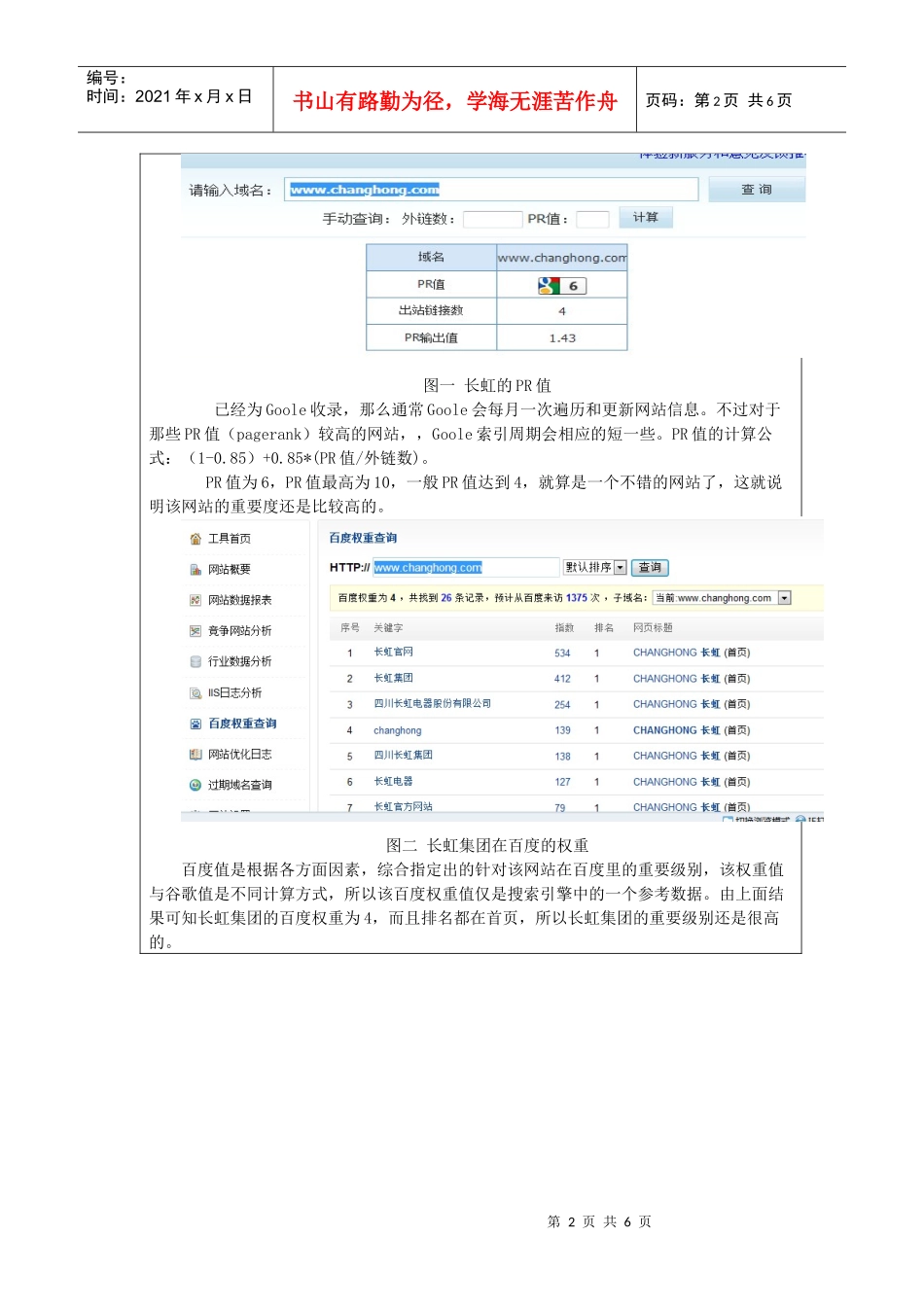Image resolution: width=924 pixels, height=1307 pixels.
Task: Open 过期域名查询 menu item
Action: pos(240,785)
